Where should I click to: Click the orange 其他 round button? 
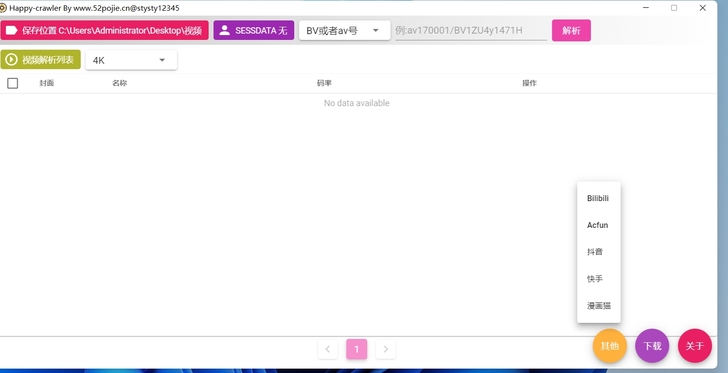tap(610, 346)
